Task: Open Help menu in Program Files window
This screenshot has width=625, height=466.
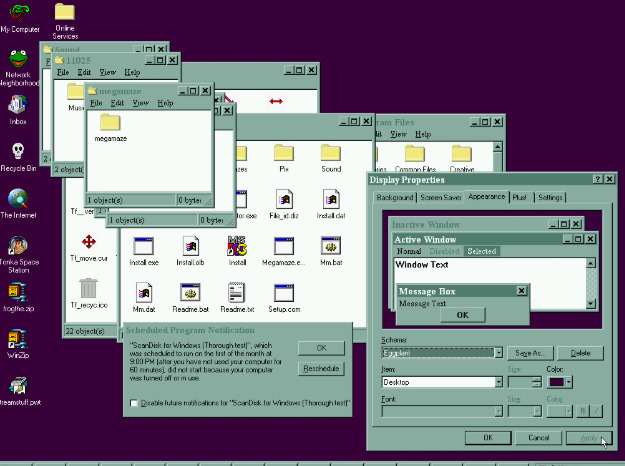Action: point(423,134)
